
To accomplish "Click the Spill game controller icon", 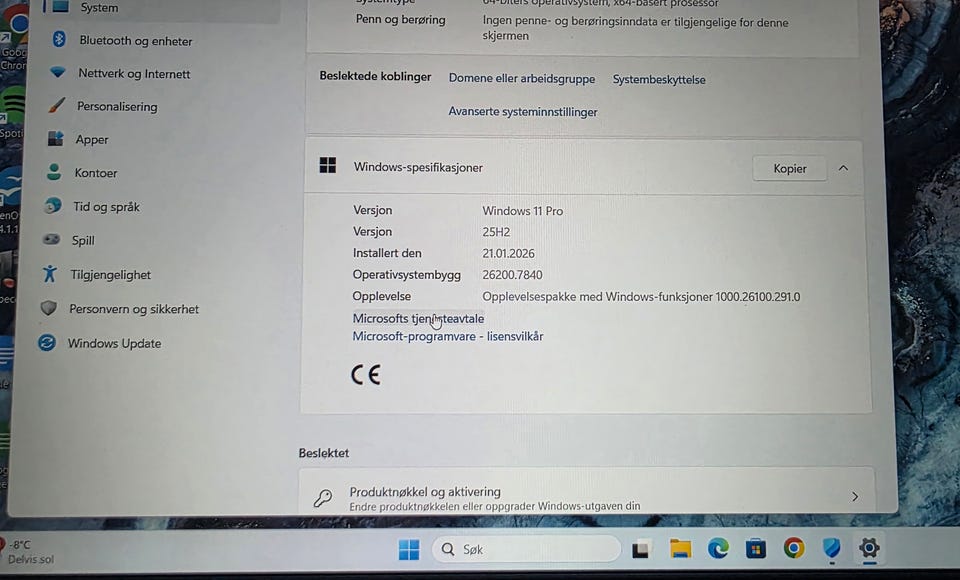I will pos(51,239).
